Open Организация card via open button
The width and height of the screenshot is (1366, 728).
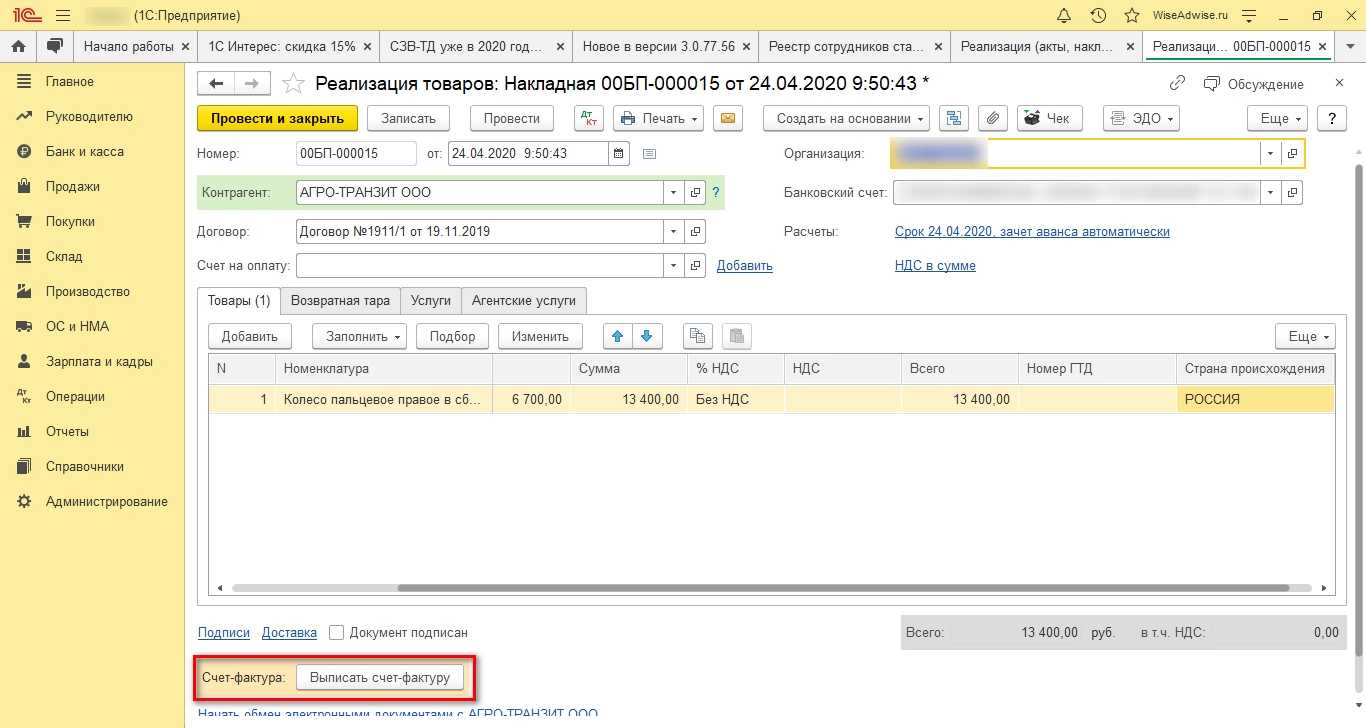pos(1293,153)
